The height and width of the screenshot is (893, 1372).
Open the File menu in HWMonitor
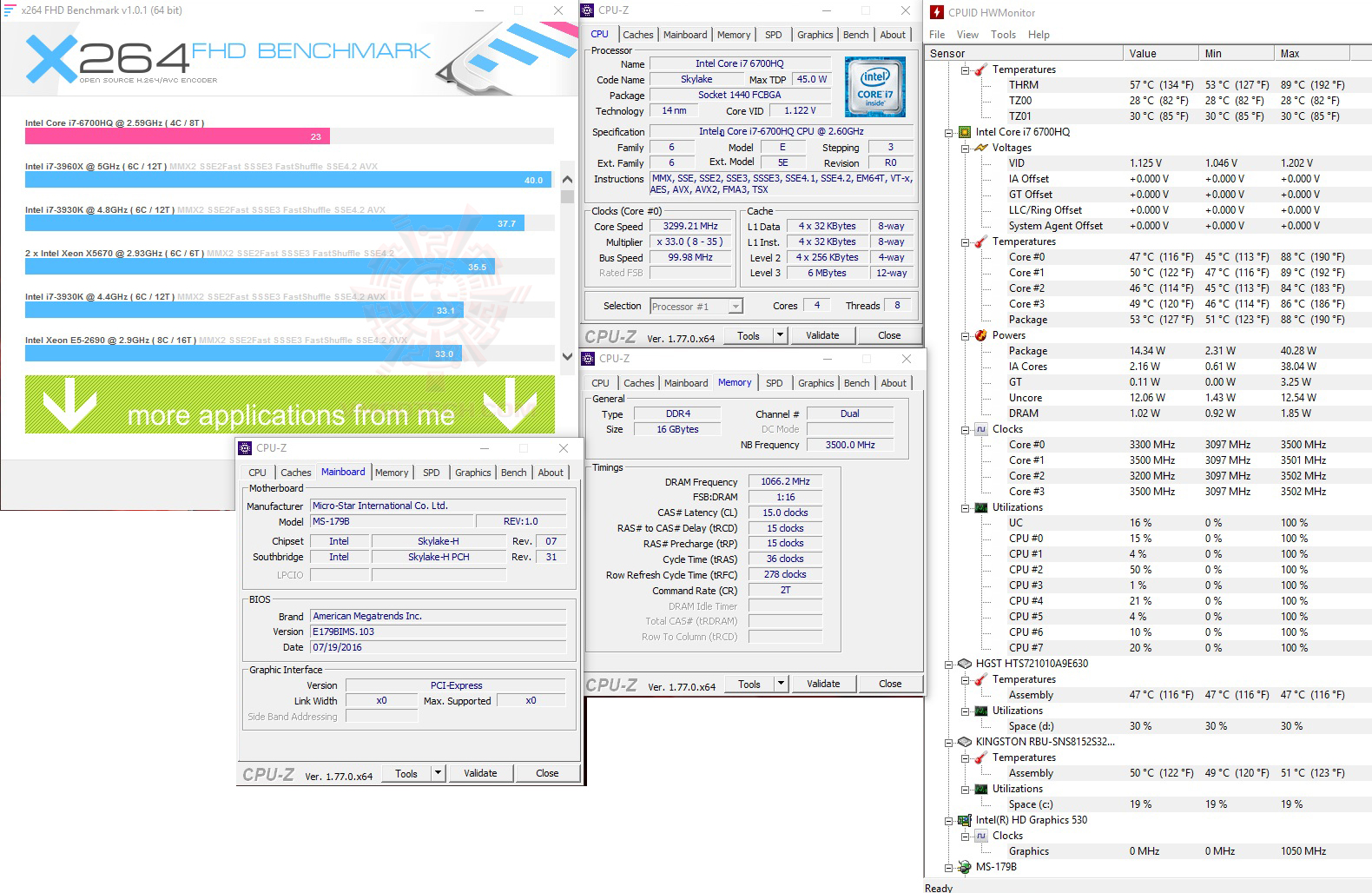[937, 35]
